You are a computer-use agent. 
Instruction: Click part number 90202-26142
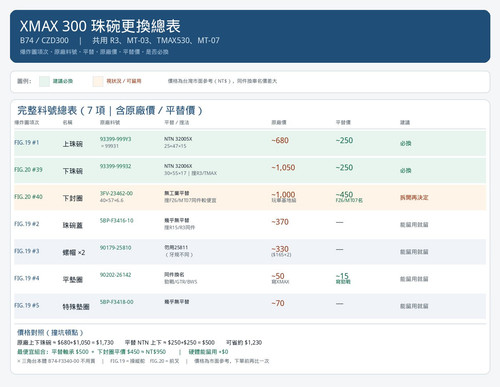click(x=115, y=275)
